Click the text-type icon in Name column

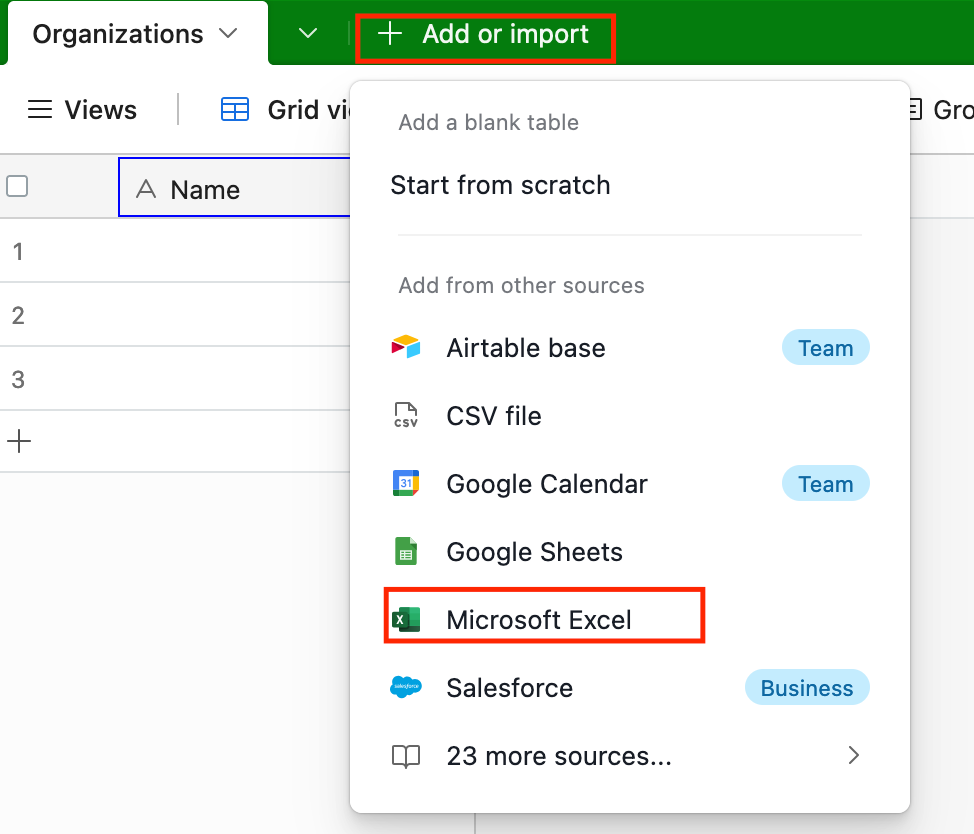tap(146, 189)
